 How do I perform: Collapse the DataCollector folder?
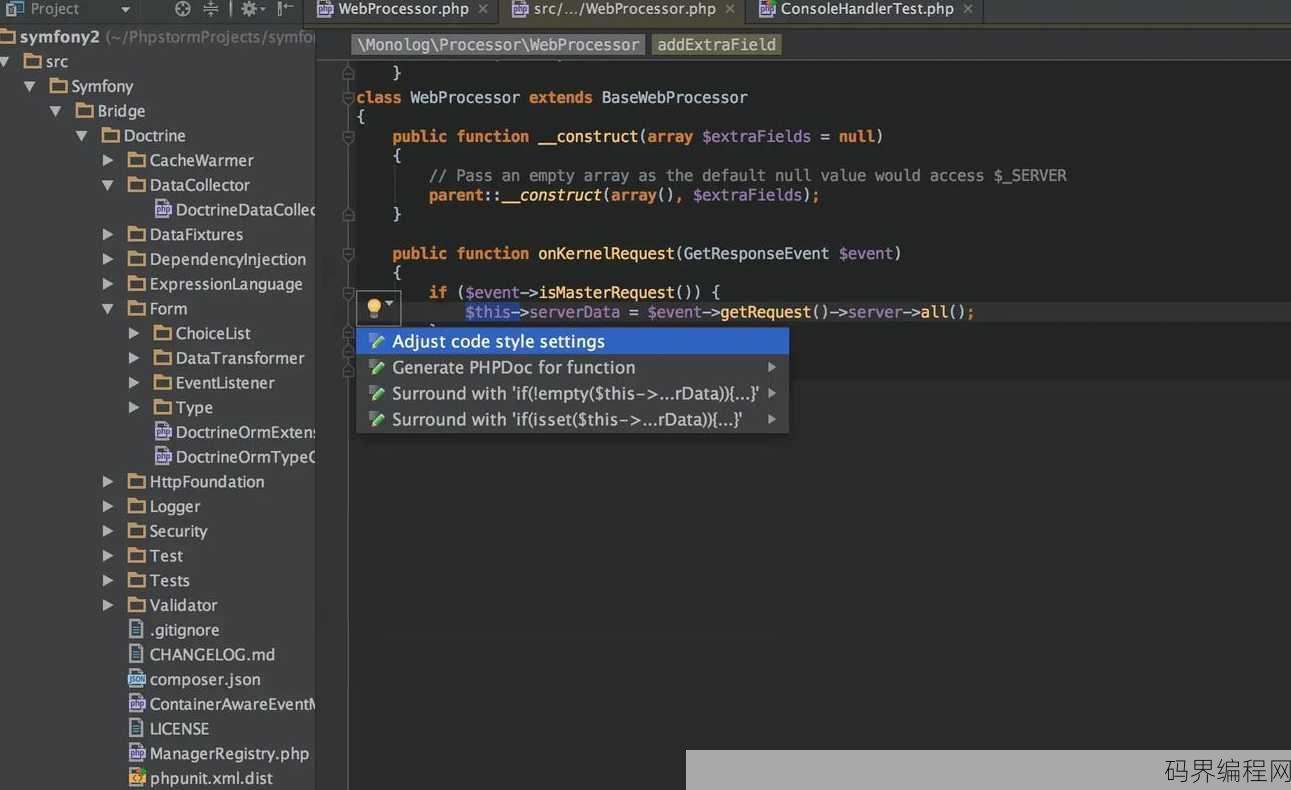click(x=108, y=185)
